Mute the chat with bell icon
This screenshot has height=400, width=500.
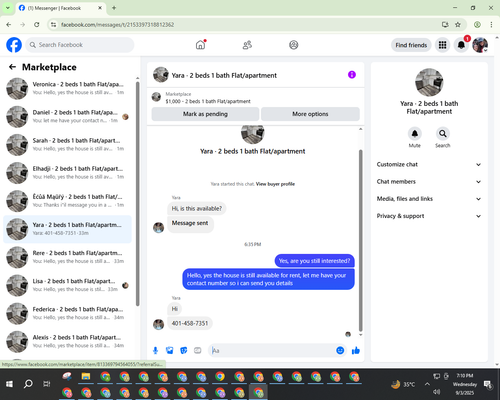(x=415, y=134)
